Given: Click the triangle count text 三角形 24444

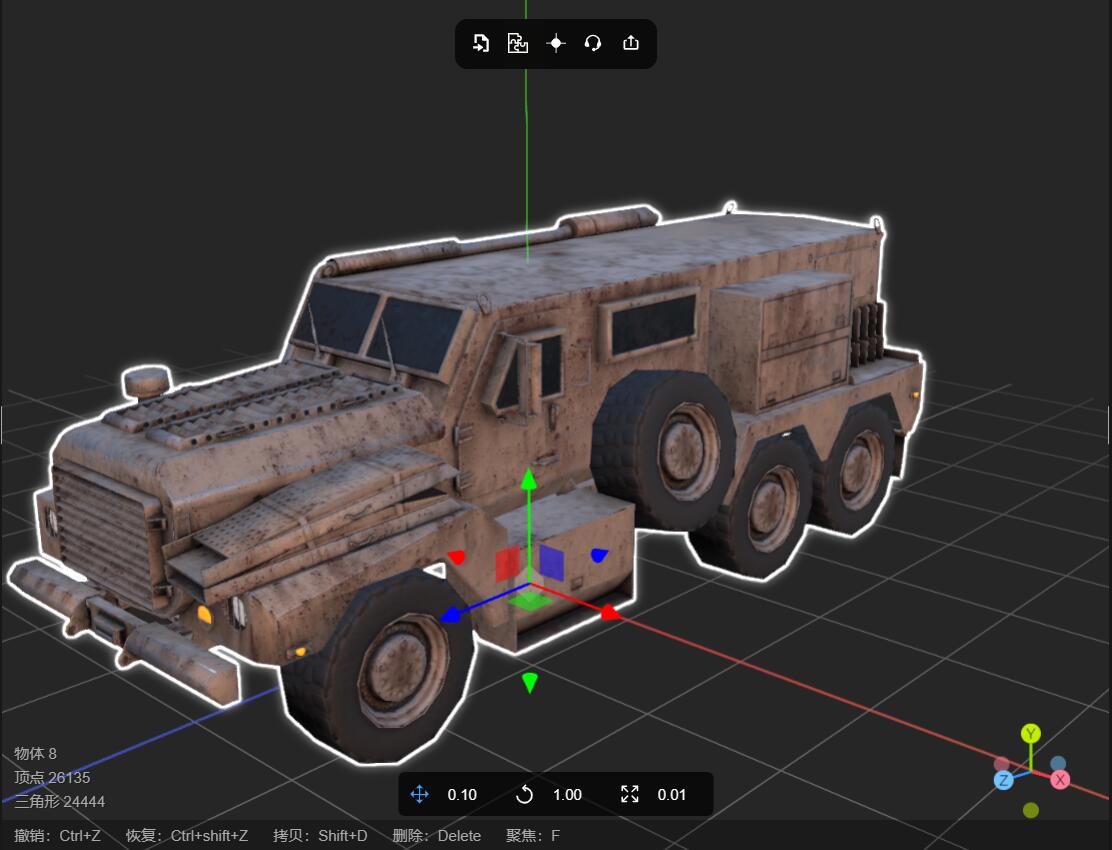Looking at the screenshot, I should click(60, 802).
